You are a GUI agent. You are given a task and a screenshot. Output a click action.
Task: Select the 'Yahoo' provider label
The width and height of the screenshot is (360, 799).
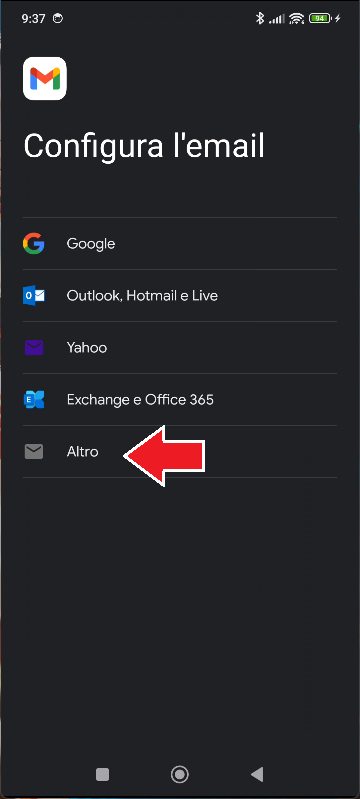(87, 348)
